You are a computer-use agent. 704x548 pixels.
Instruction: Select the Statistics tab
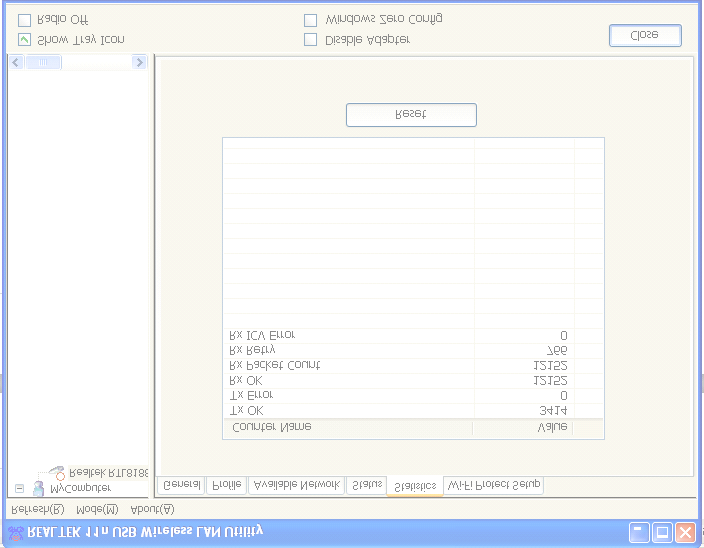pos(415,486)
